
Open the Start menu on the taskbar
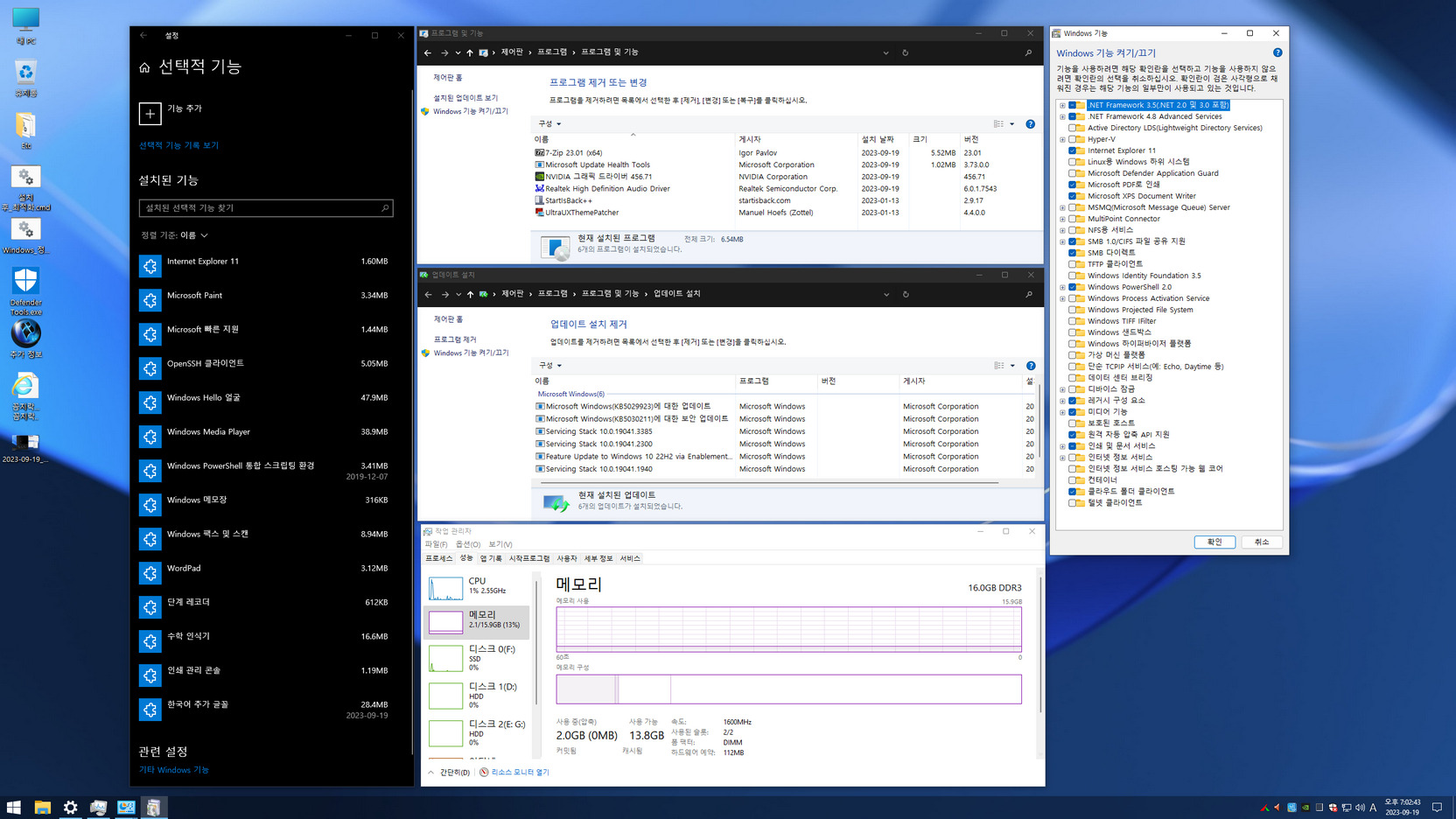click(14, 808)
